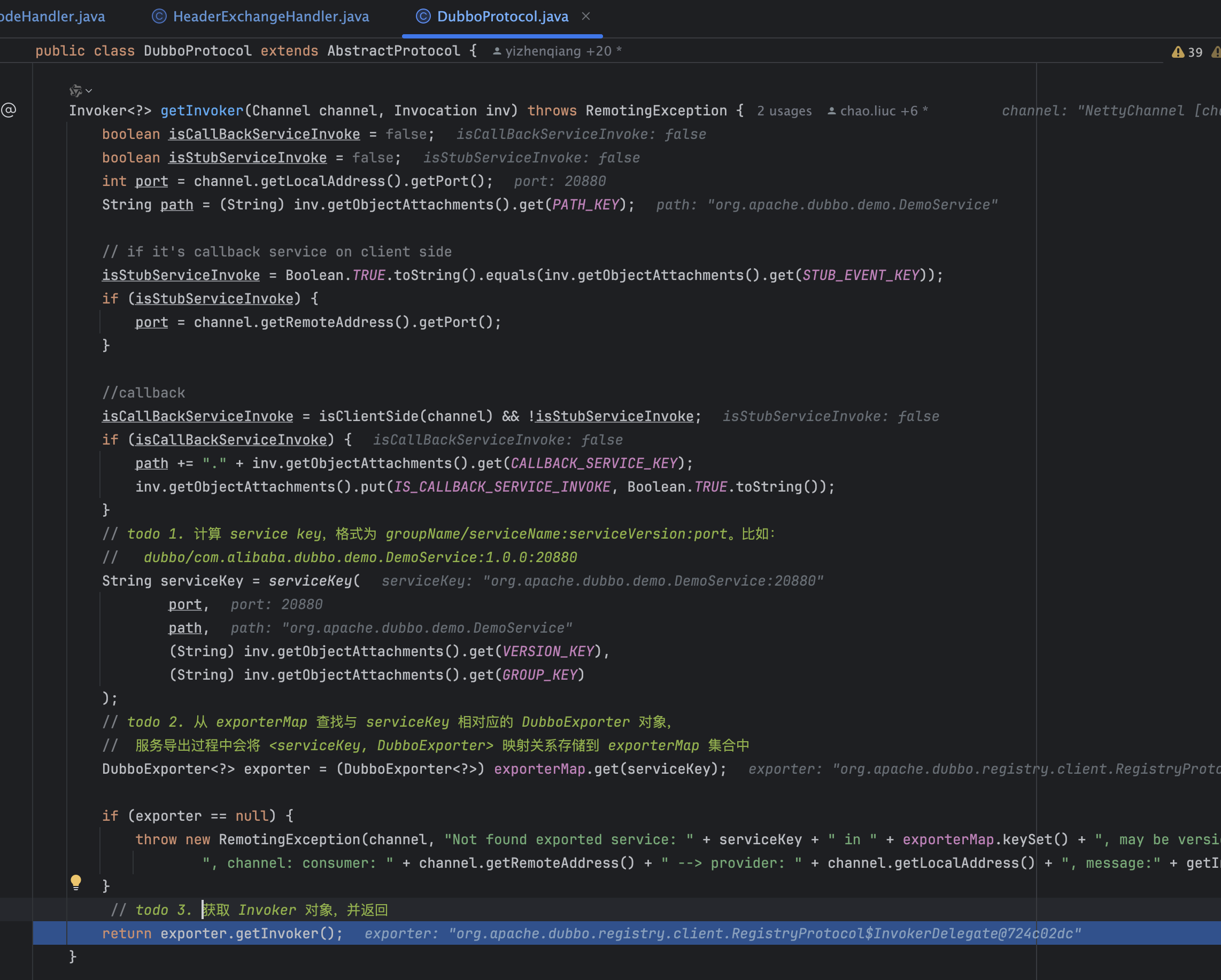Image resolution: width=1221 pixels, height=980 pixels.
Task: Click 'RemotingException' in the throws clause
Action: pyautogui.click(x=656, y=111)
